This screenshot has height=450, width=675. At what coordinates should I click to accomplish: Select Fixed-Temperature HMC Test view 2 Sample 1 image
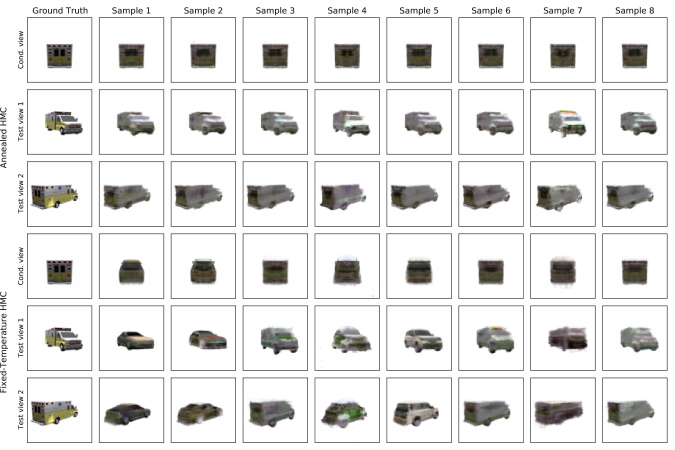pyautogui.click(x=131, y=410)
